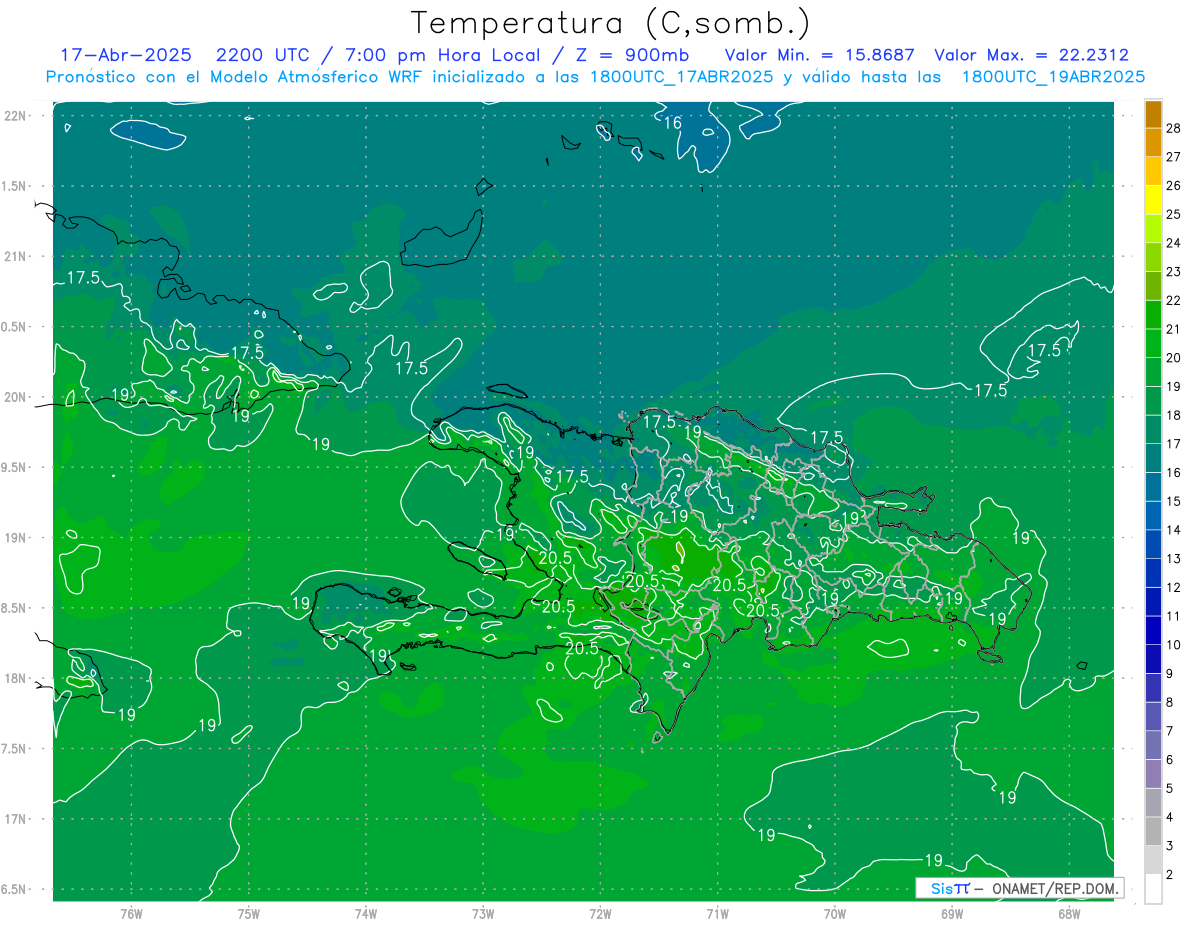Click legend value "22"
Viewport: 1200px width, 927px height.
pos(1174,301)
